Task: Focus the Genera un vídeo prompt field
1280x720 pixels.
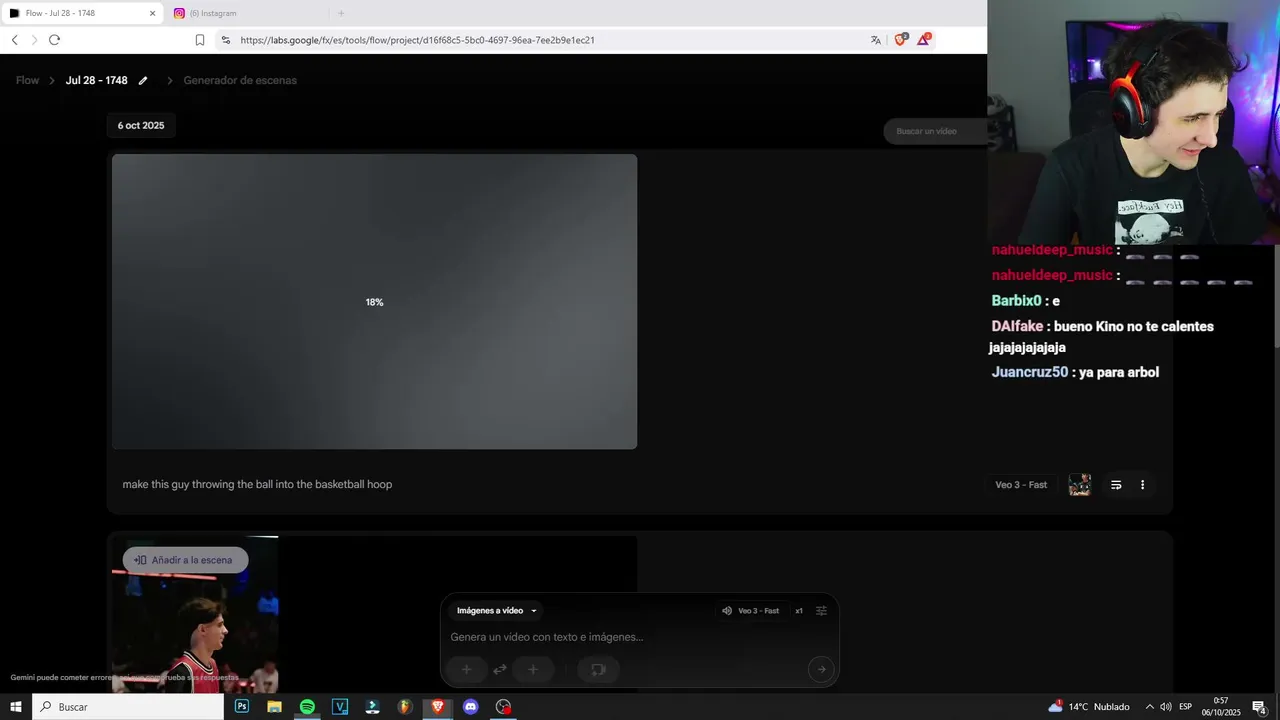Action: 638,637
